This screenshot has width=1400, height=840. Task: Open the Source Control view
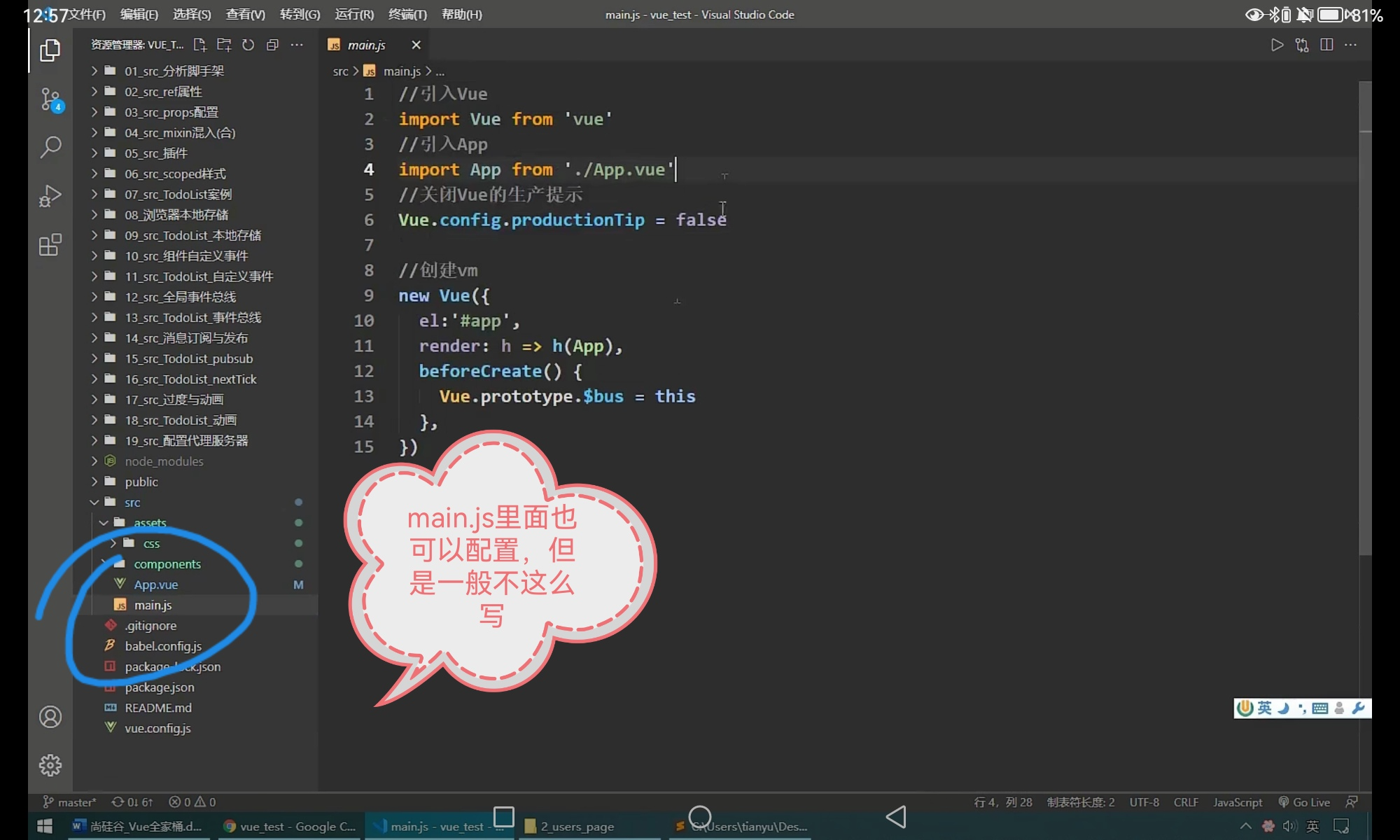[x=50, y=99]
